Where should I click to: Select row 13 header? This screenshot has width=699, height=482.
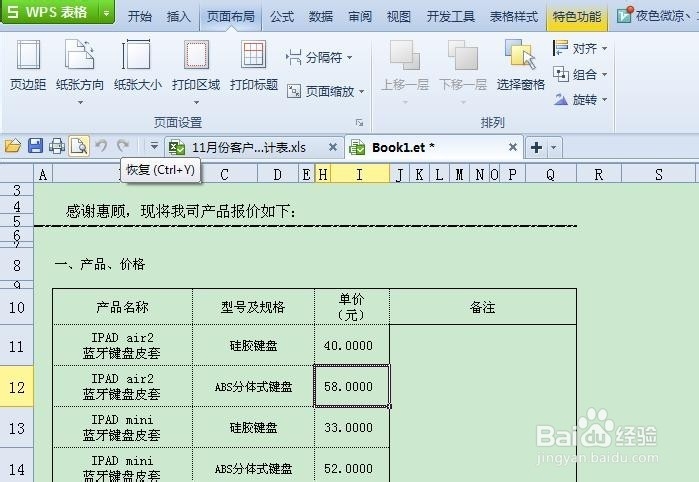(17, 428)
